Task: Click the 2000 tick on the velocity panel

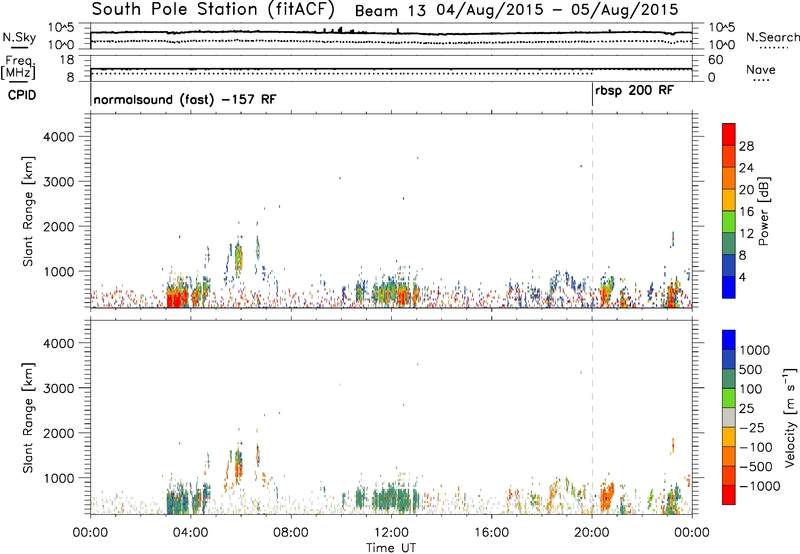Action: 58,433
